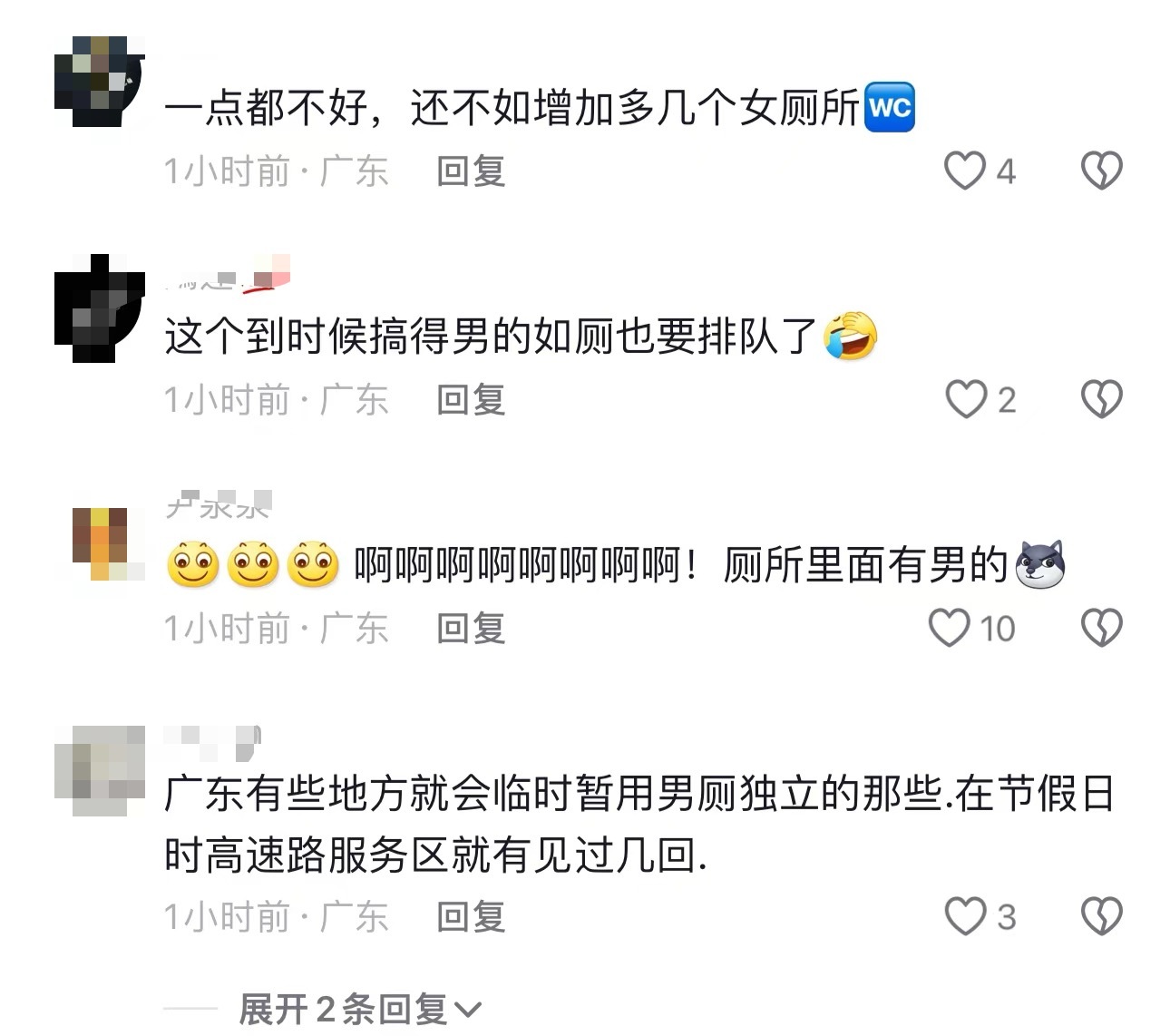Screen dimensions: 1170x1036
Task: Reply to the first comment about women's toilets
Action: (471, 171)
